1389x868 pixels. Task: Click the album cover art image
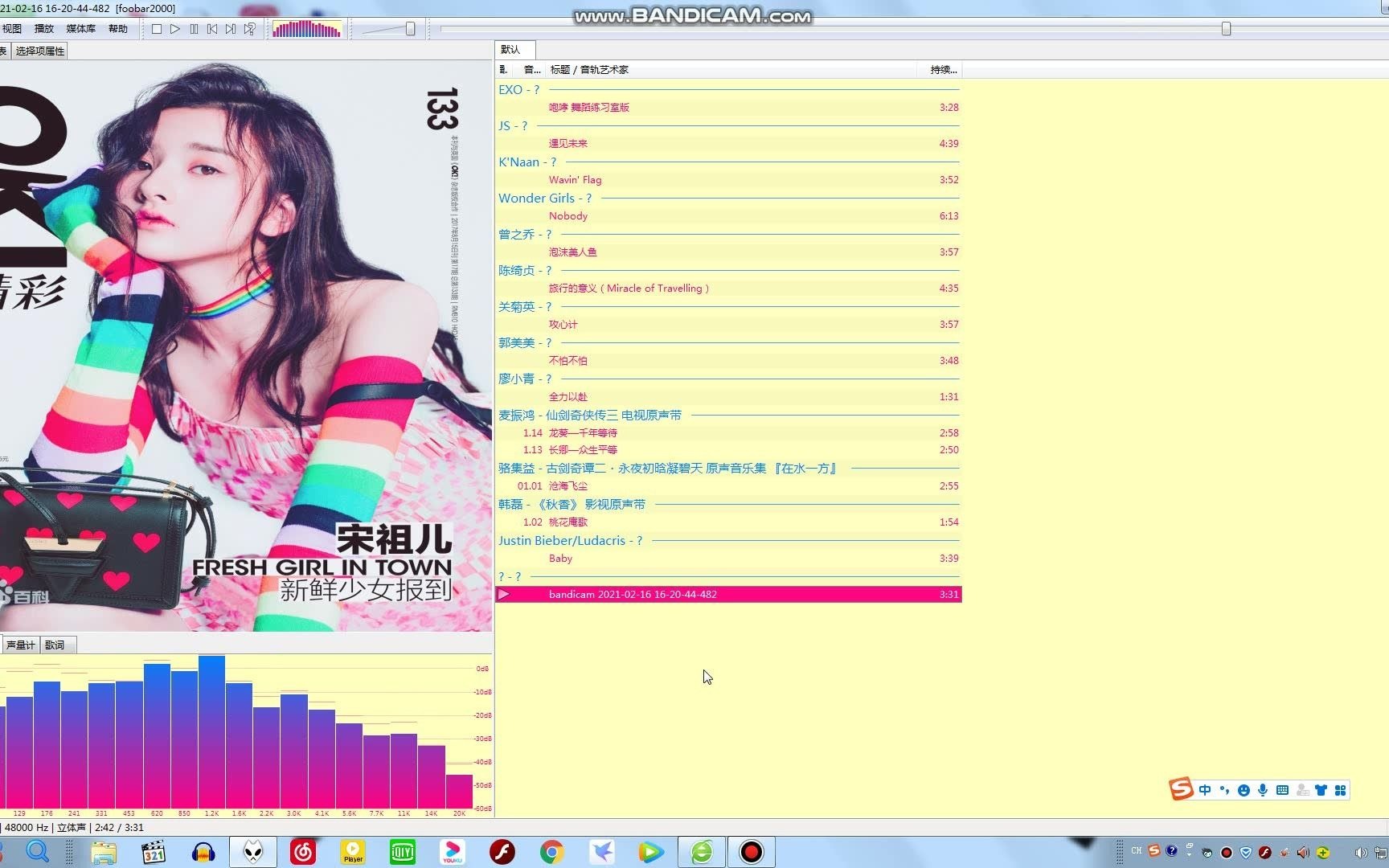(x=245, y=346)
